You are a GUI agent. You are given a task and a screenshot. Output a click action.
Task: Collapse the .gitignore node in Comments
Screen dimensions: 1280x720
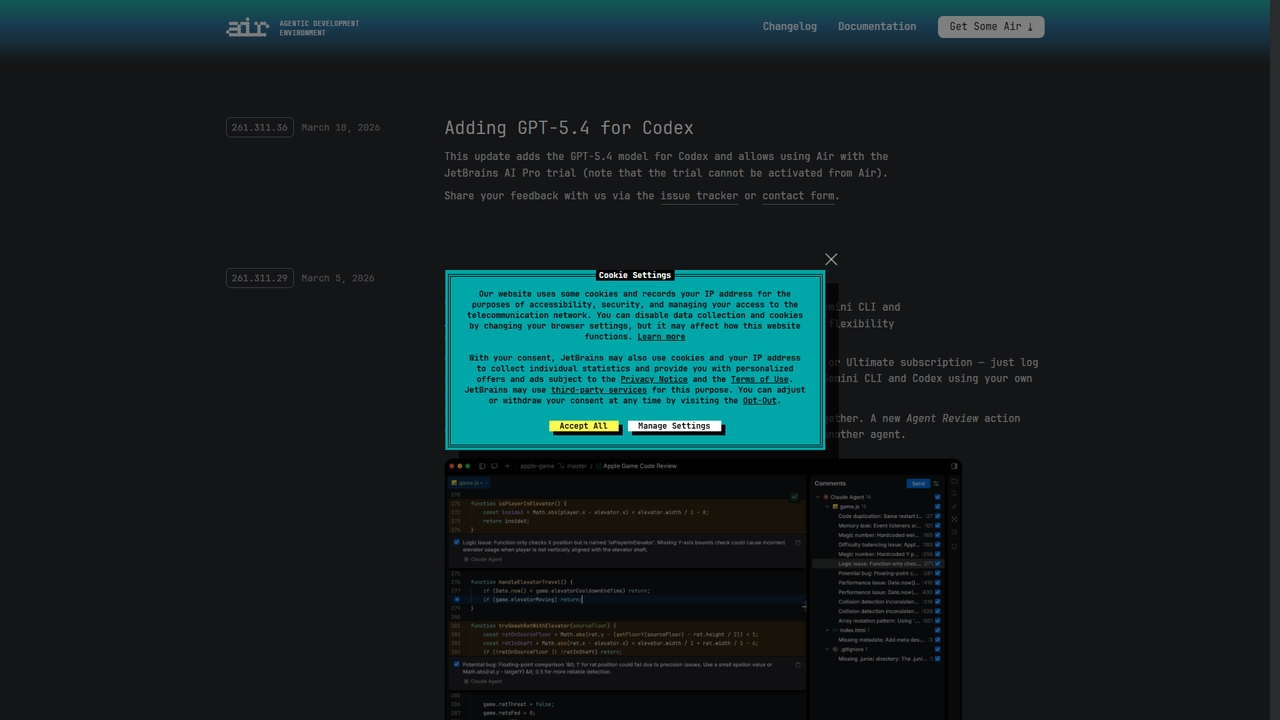click(828, 649)
